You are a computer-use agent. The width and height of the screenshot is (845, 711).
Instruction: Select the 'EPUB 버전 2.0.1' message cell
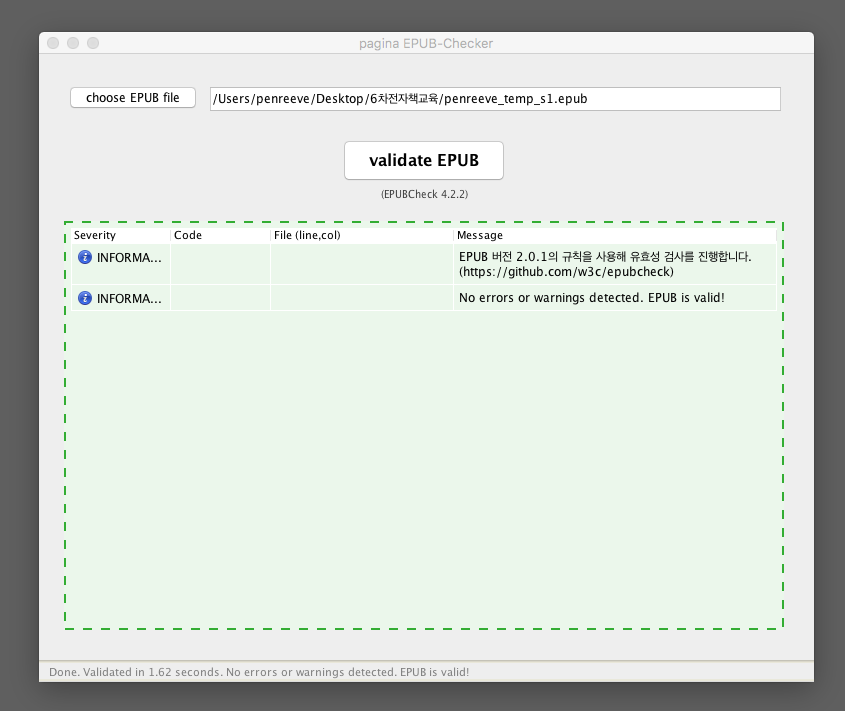tap(615, 264)
